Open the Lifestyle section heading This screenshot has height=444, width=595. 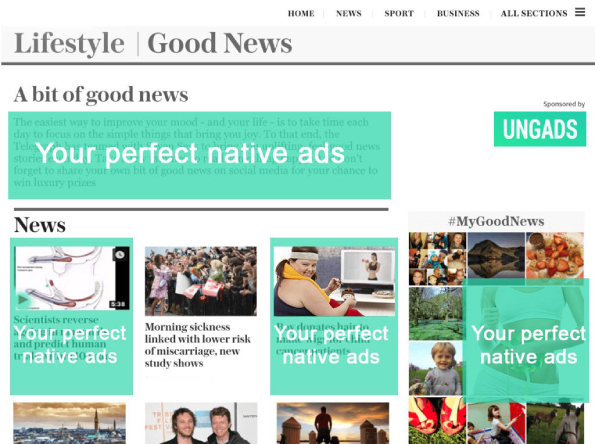[69, 43]
